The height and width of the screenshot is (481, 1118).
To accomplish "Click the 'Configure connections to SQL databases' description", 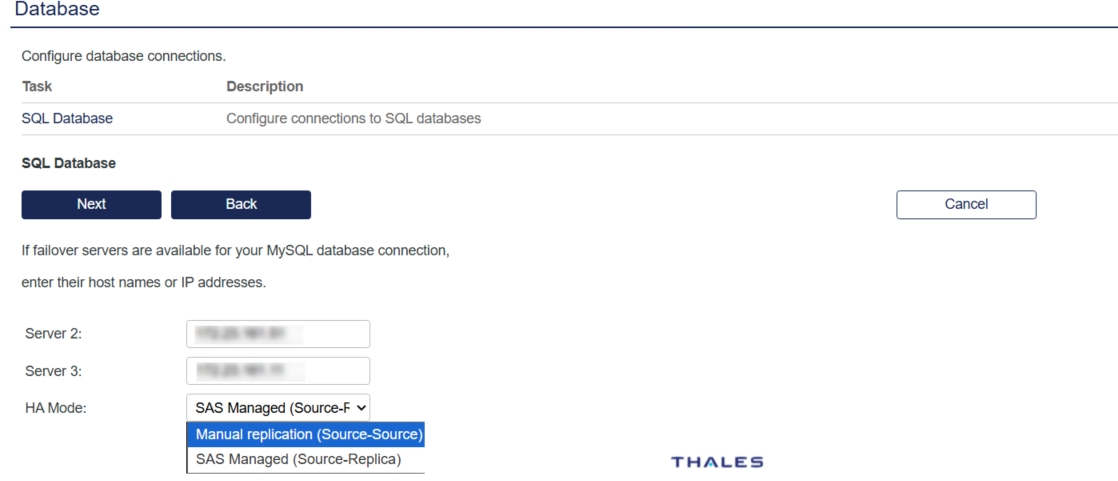I will [354, 118].
